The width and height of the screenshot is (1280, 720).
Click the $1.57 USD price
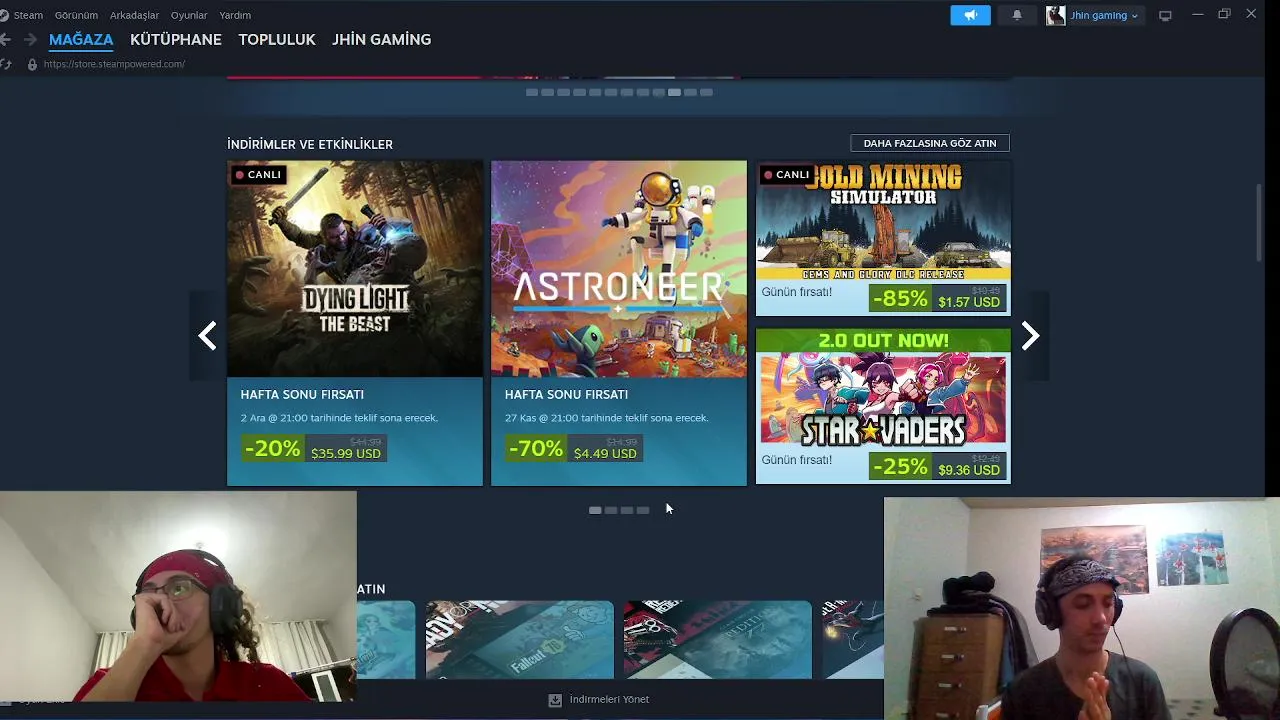pos(969,302)
